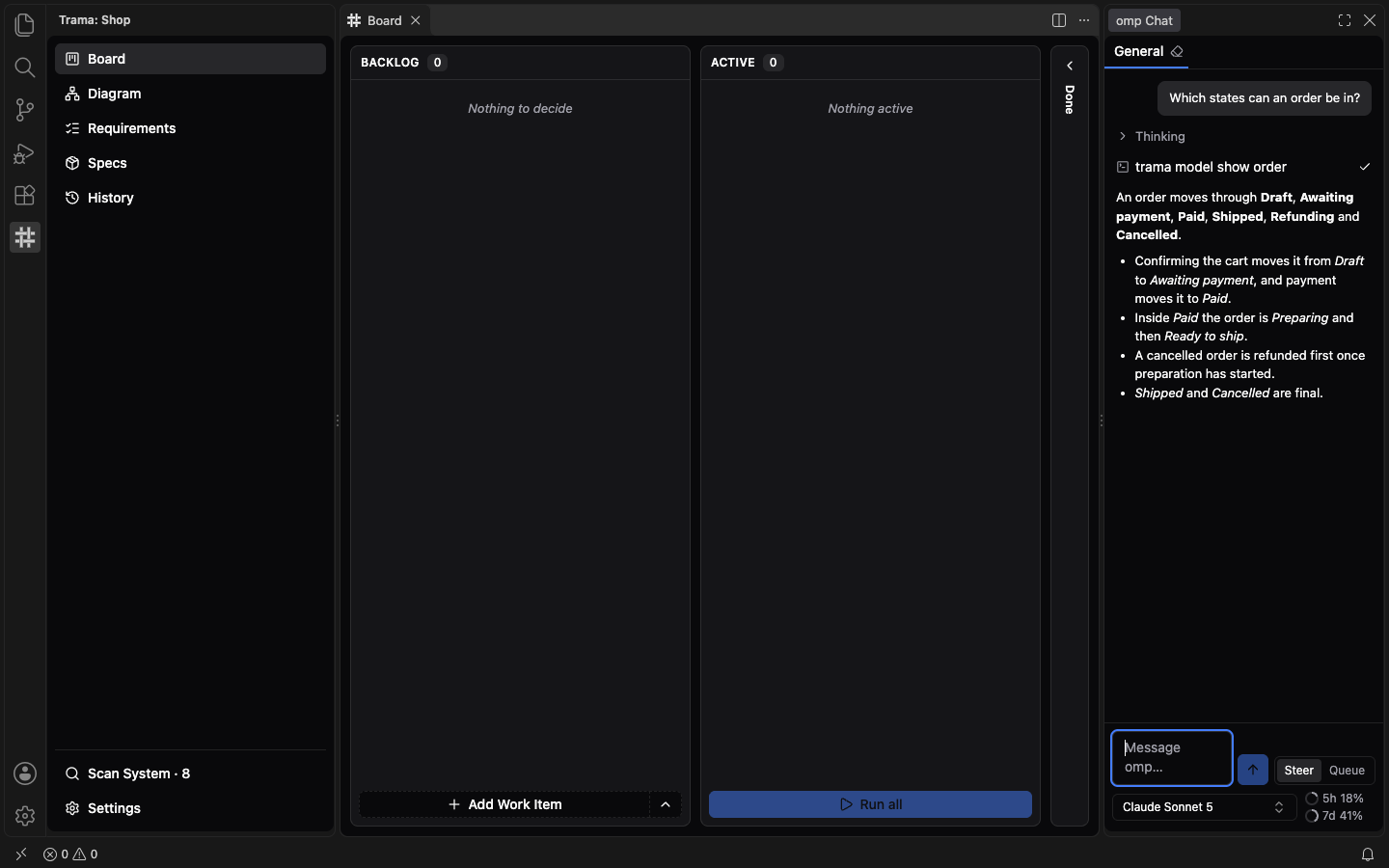Open the remote window status bar icon

[x=21, y=854]
